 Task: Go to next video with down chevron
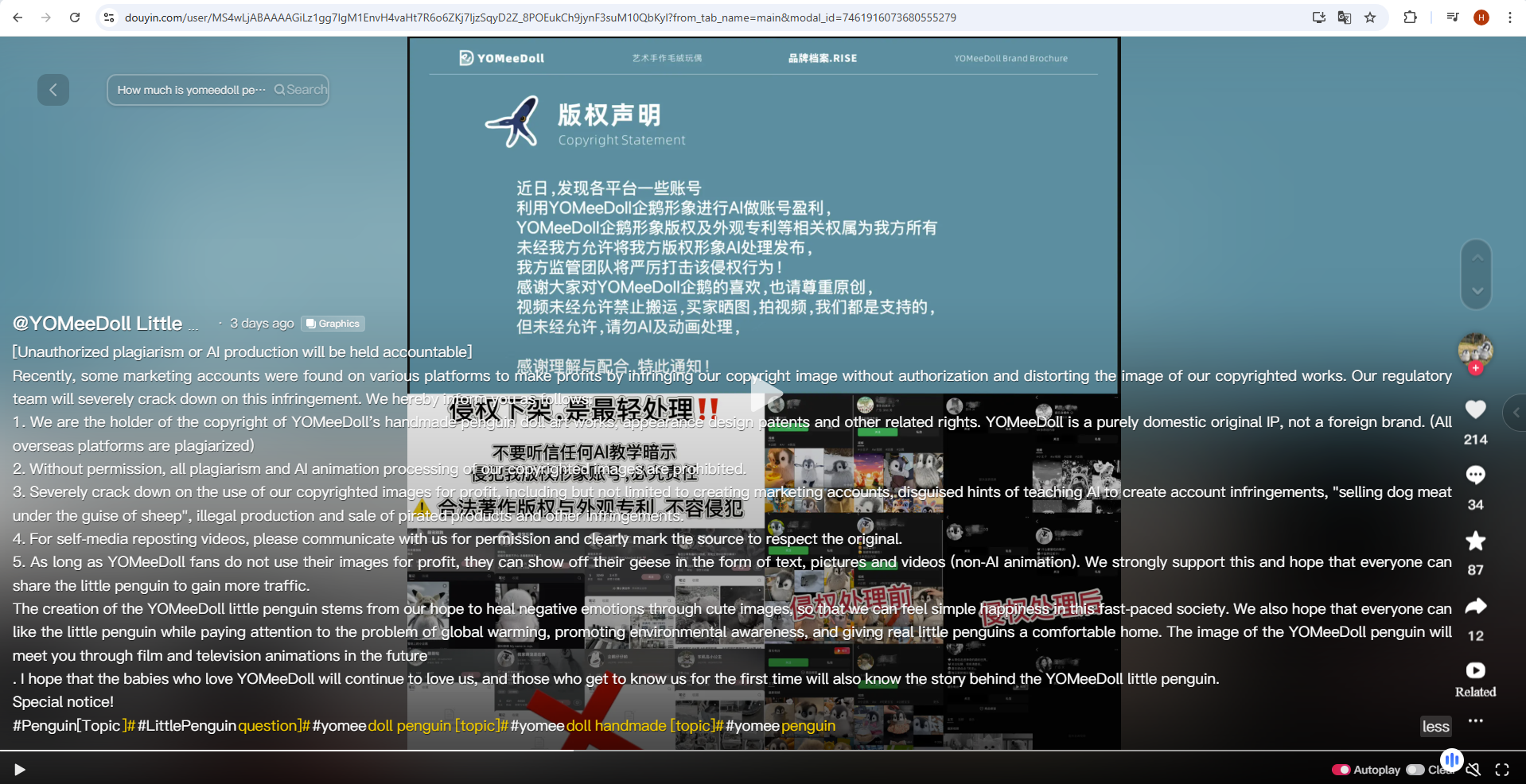tap(1477, 291)
